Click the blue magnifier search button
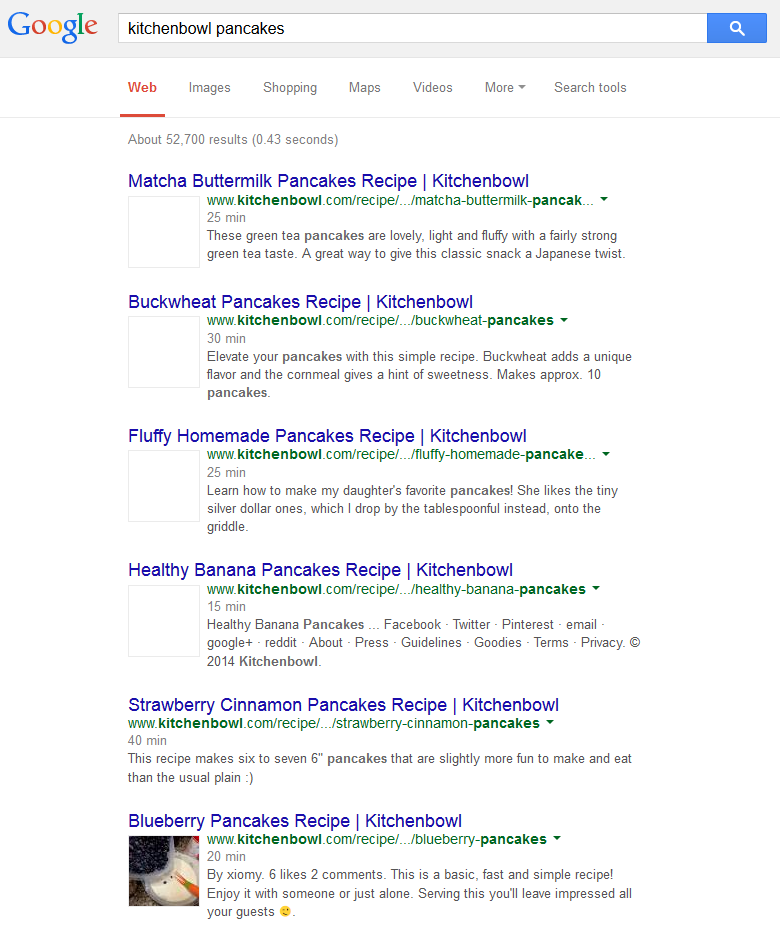780x932 pixels. tap(736, 29)
